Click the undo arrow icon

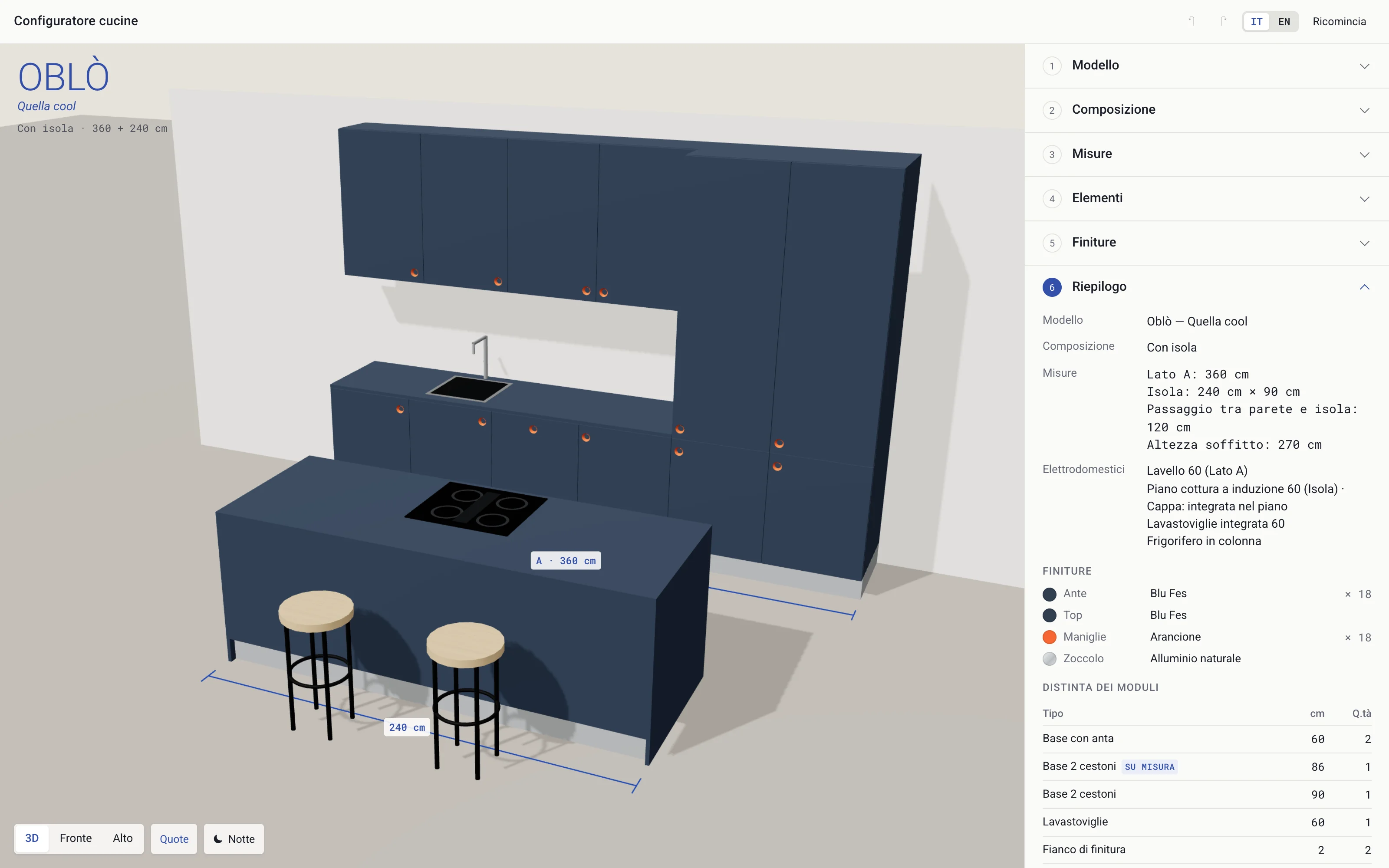click(1192, 21)
